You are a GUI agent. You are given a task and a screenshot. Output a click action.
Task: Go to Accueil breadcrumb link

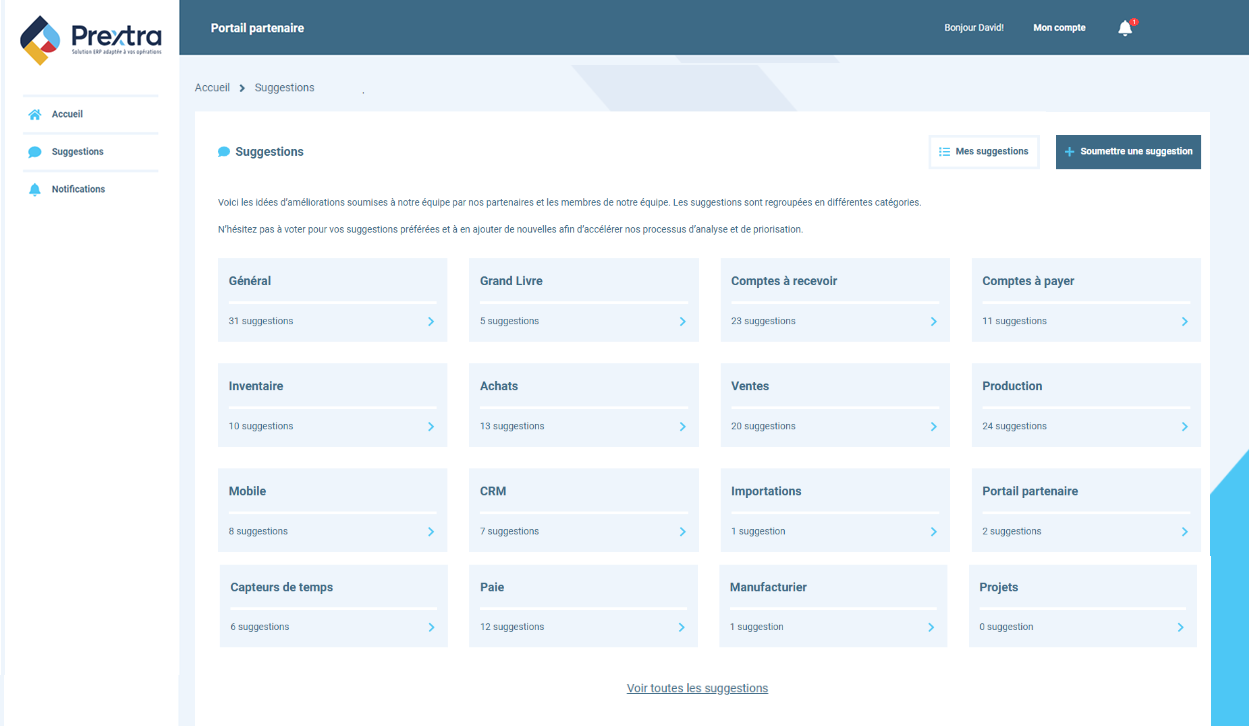[x=212, y=88]
